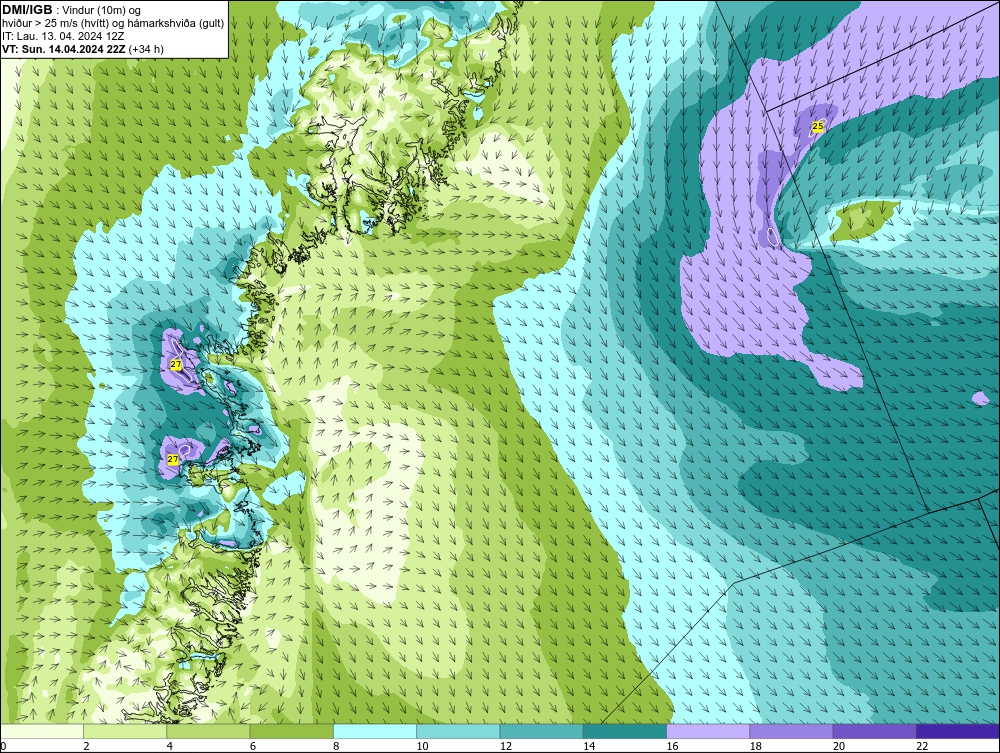The image size is (1000, 753).
Task: Click the legend value 12
Action: (506, 746)
